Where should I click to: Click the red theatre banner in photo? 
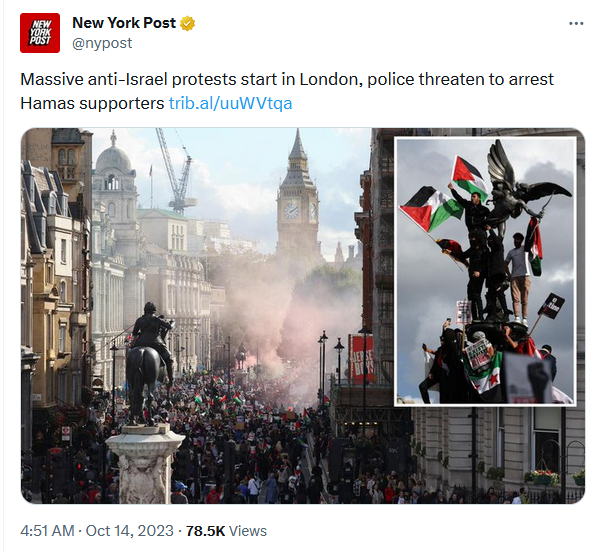pyautogui.click(x=362, y=359)
